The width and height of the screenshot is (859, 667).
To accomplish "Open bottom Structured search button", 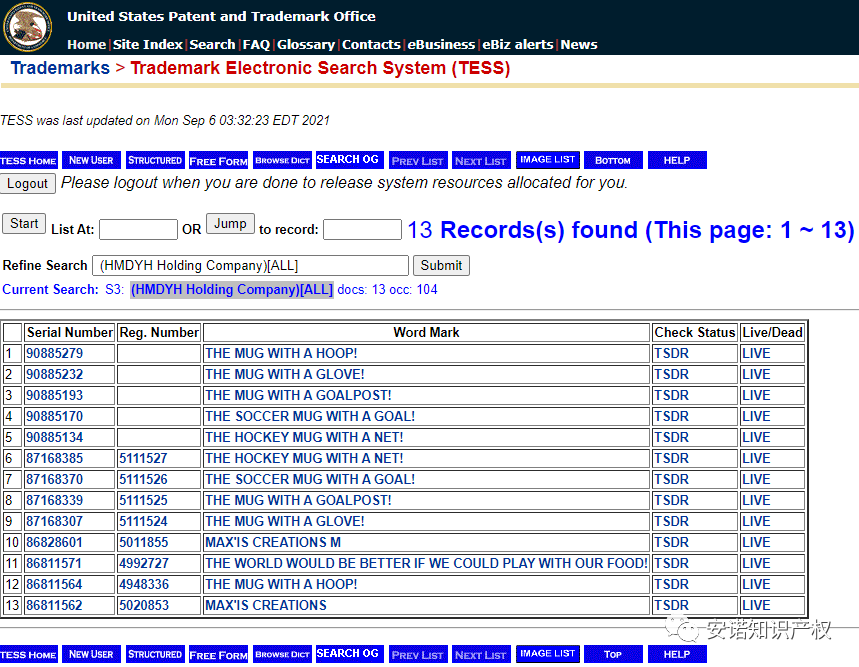I will coord(155,654).
